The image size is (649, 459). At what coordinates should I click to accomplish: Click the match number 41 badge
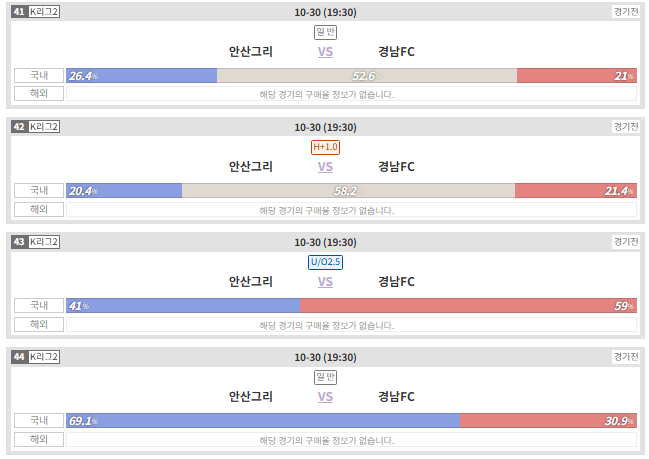19,12
